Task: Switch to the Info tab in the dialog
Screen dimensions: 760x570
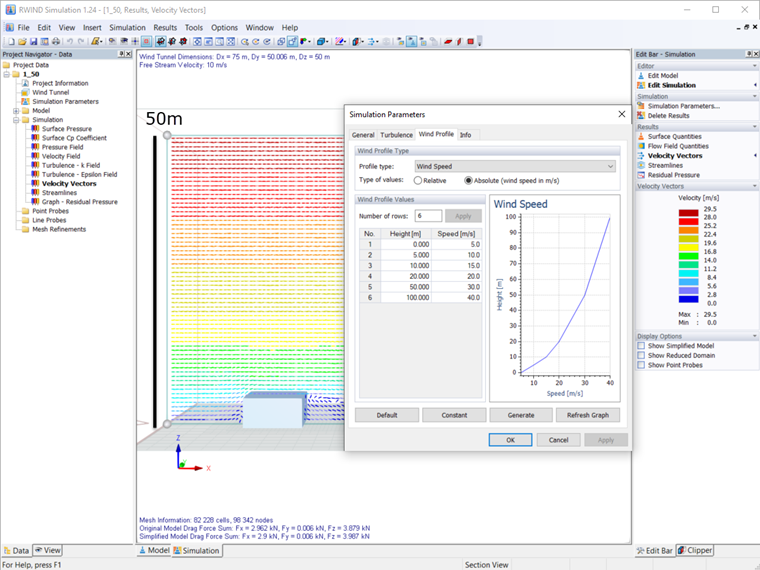Action: click(465, 135)
